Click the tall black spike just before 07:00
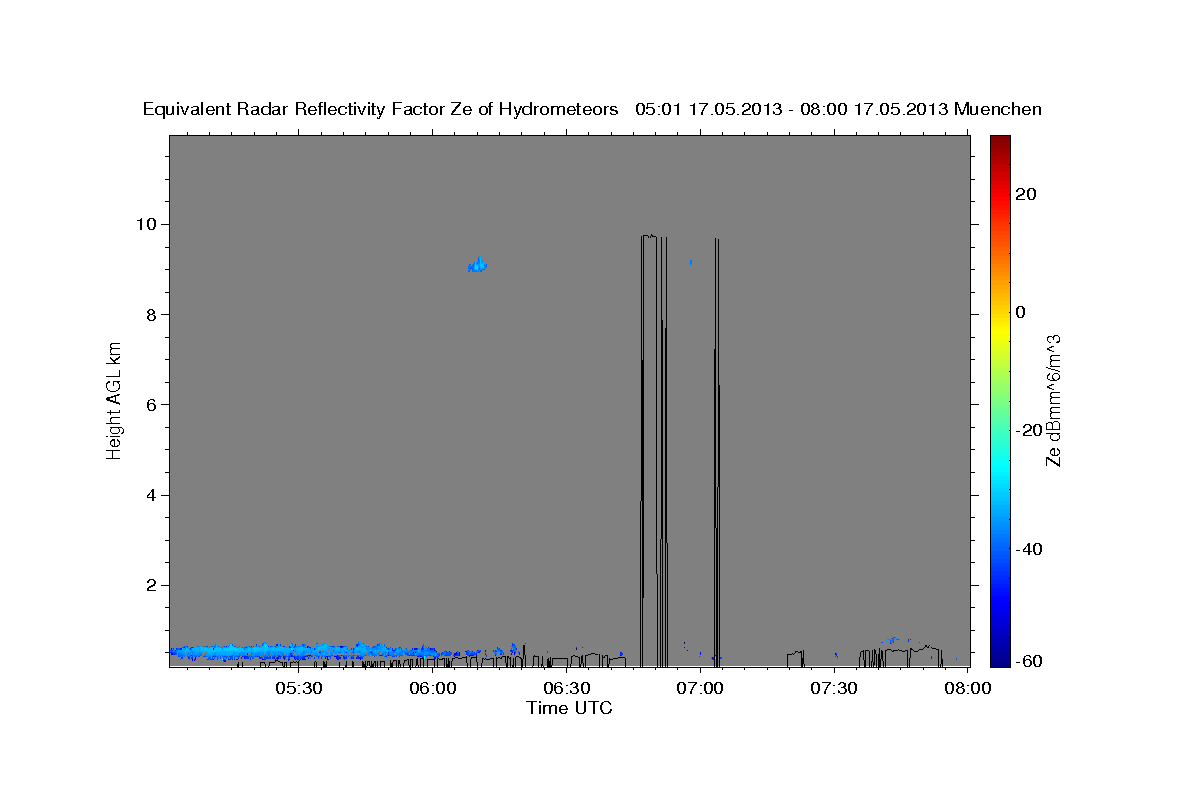1200x800 pixels. pyautogui.click(x=653, y=450)
